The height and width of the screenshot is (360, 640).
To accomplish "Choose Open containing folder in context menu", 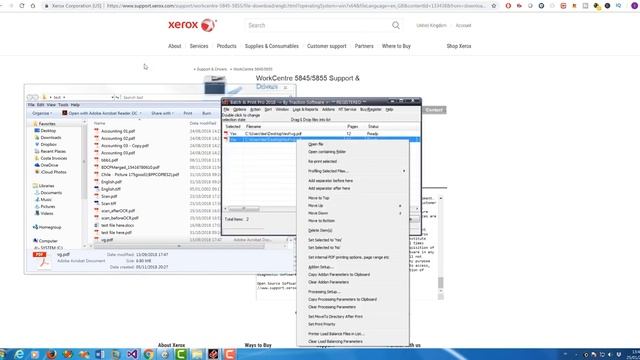I will [327, 152].
